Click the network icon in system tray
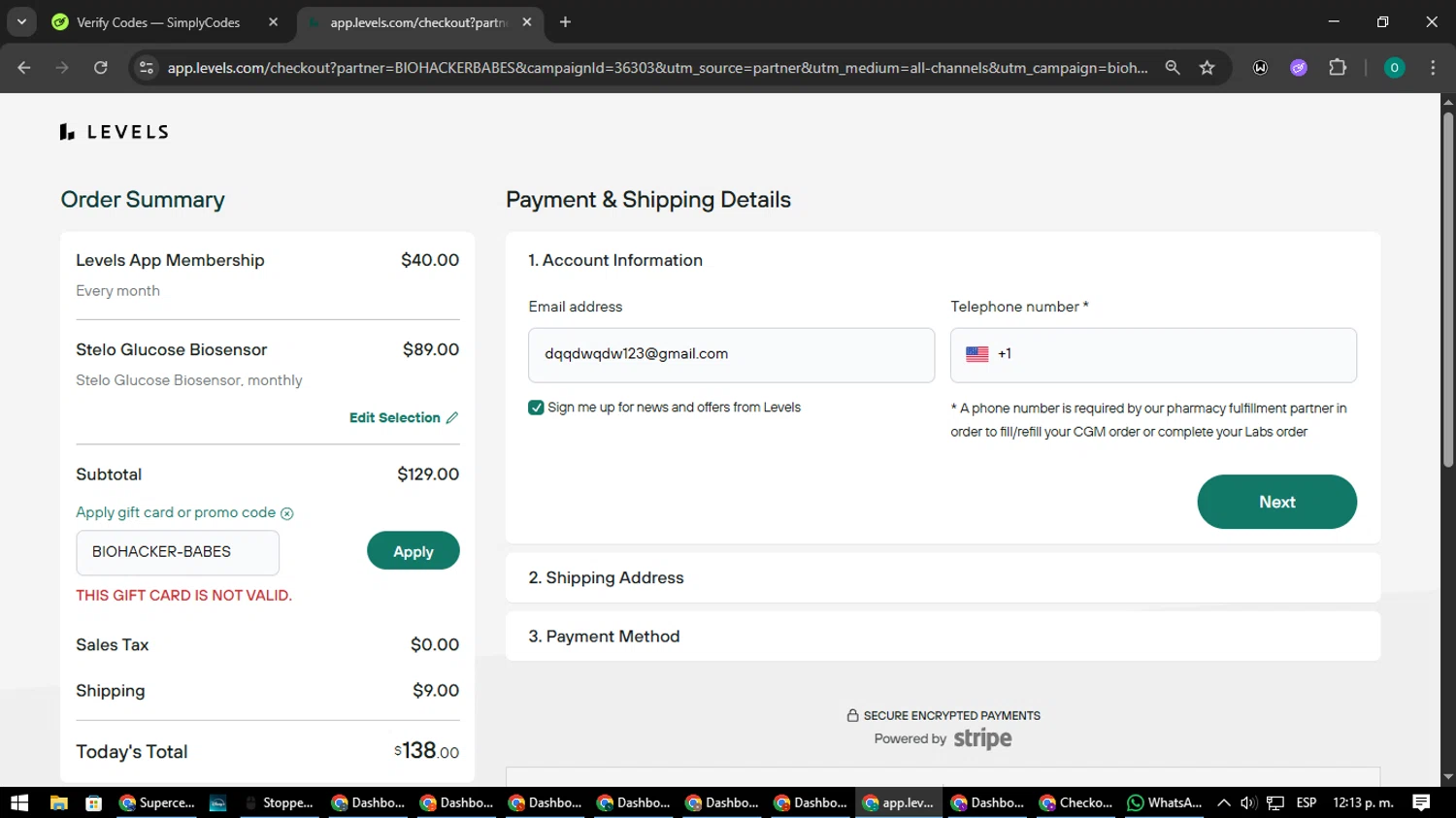 tap(1275, 802)
